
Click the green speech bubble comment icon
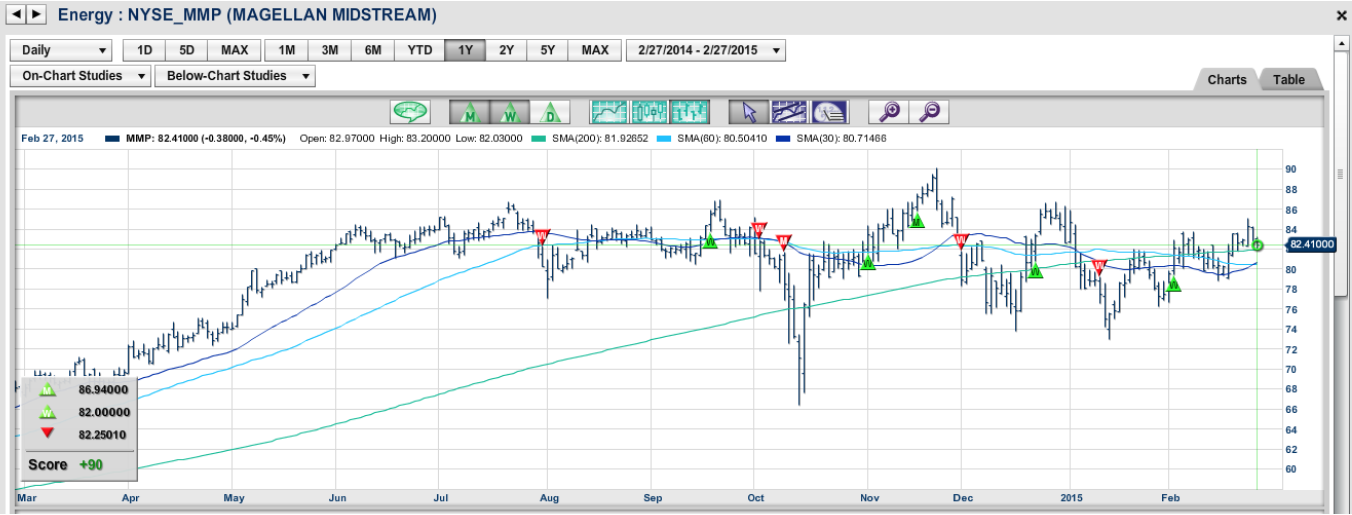410,112
